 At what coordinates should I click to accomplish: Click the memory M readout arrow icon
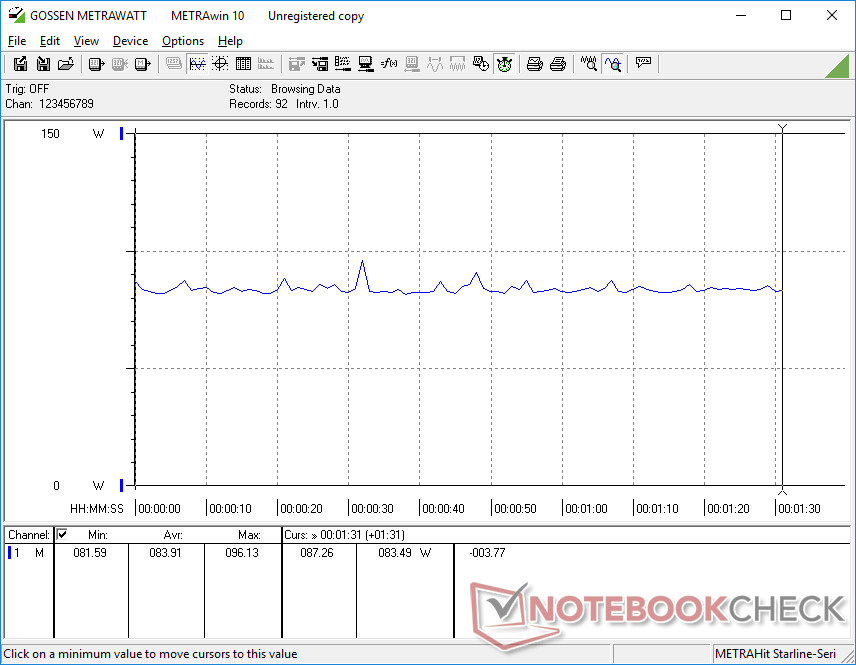142,64
